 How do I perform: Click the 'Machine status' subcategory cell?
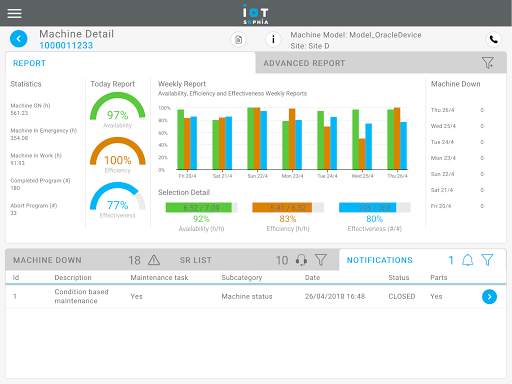coord(247,296)
